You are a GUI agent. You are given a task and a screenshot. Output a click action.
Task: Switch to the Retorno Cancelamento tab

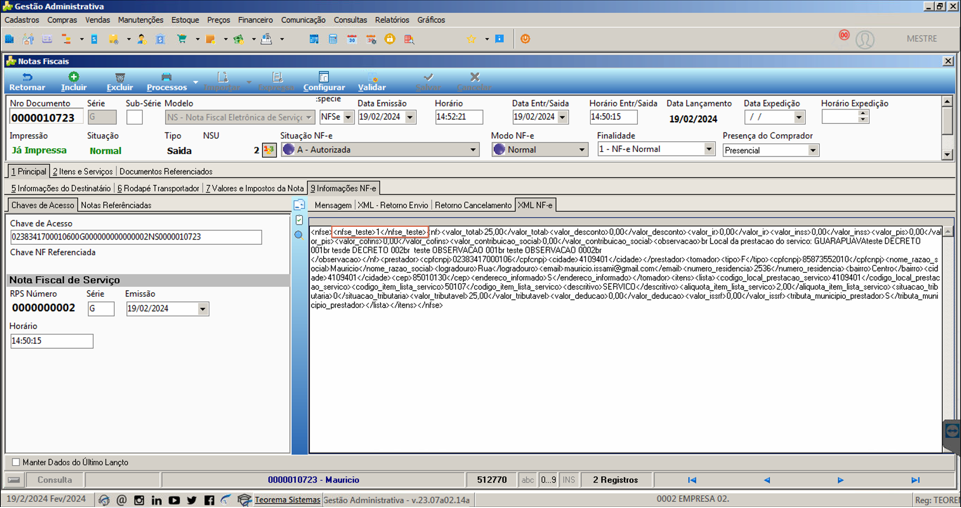[473, 205]
